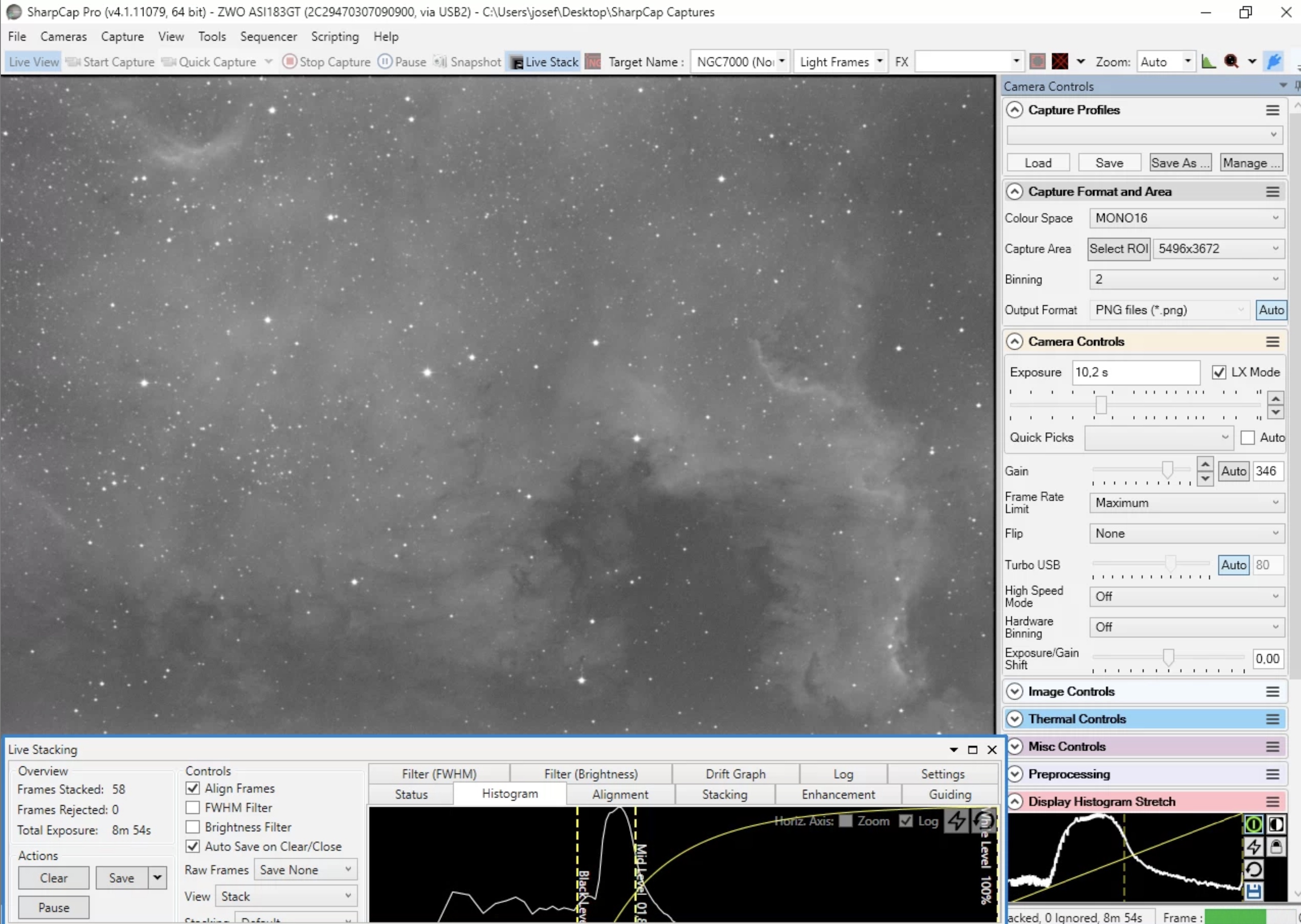Switch to the Enhancement tab
The width and height of the screenshot is (1301, 924).
(x=838, y=794)
